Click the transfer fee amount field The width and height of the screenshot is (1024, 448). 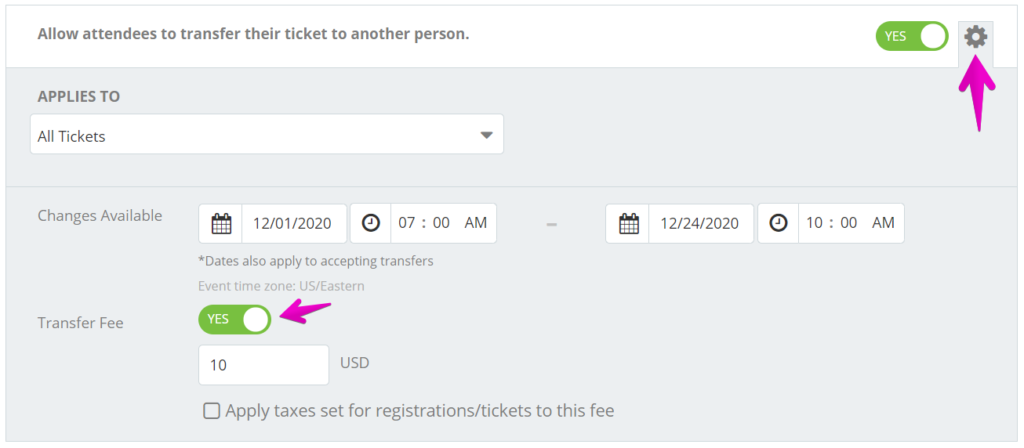[x=264, y=364]
